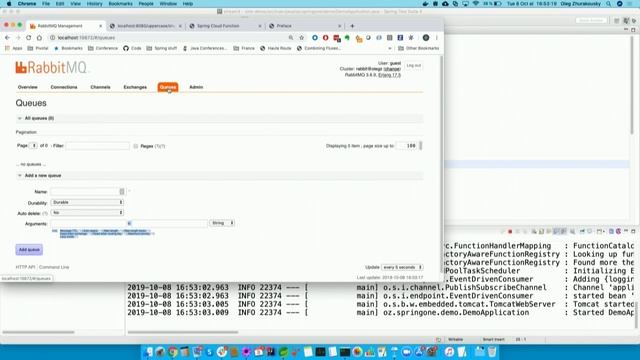Switch to the Overview tab
The height and width of the screenshot is (360, 640).
(27, 87)
